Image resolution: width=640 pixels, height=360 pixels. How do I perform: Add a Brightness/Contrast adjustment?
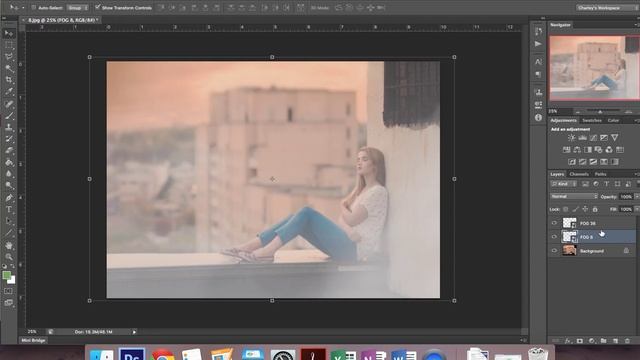(x=571, y=138)
